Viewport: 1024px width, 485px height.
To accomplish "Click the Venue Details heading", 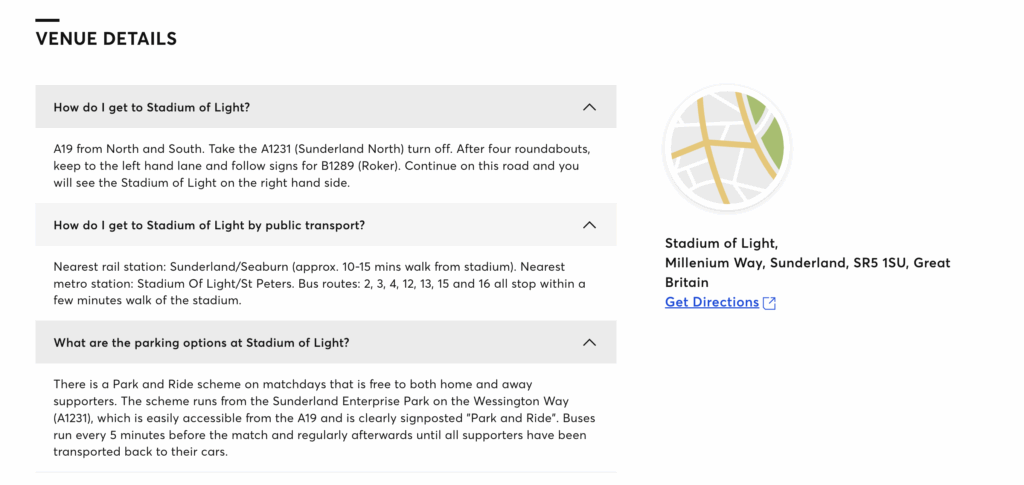I will pos(106,39).
